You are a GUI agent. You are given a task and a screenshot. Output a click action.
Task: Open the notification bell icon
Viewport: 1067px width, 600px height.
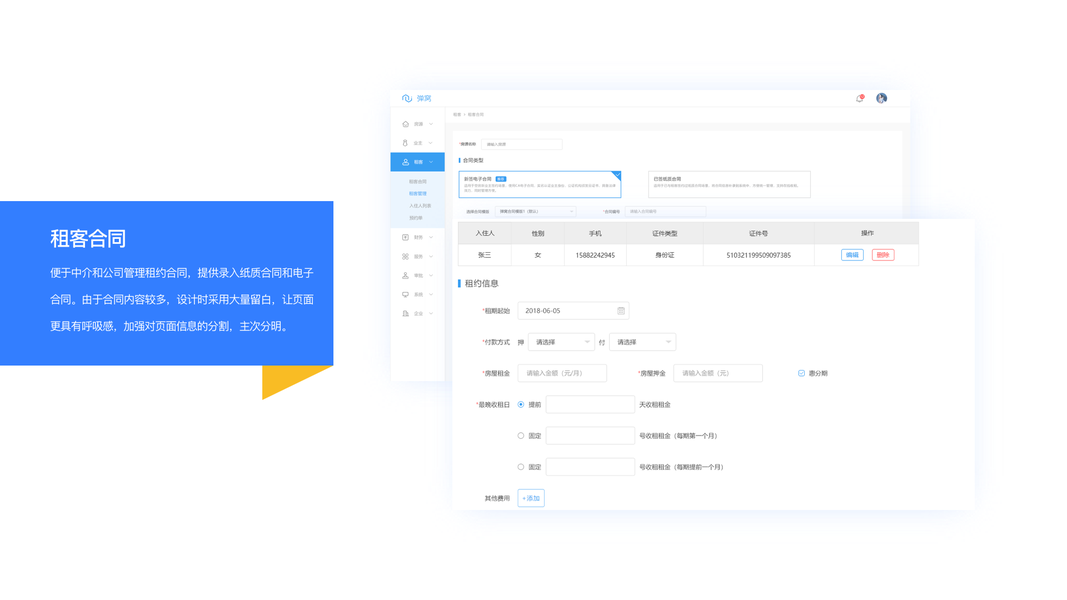tap(859, 99)
